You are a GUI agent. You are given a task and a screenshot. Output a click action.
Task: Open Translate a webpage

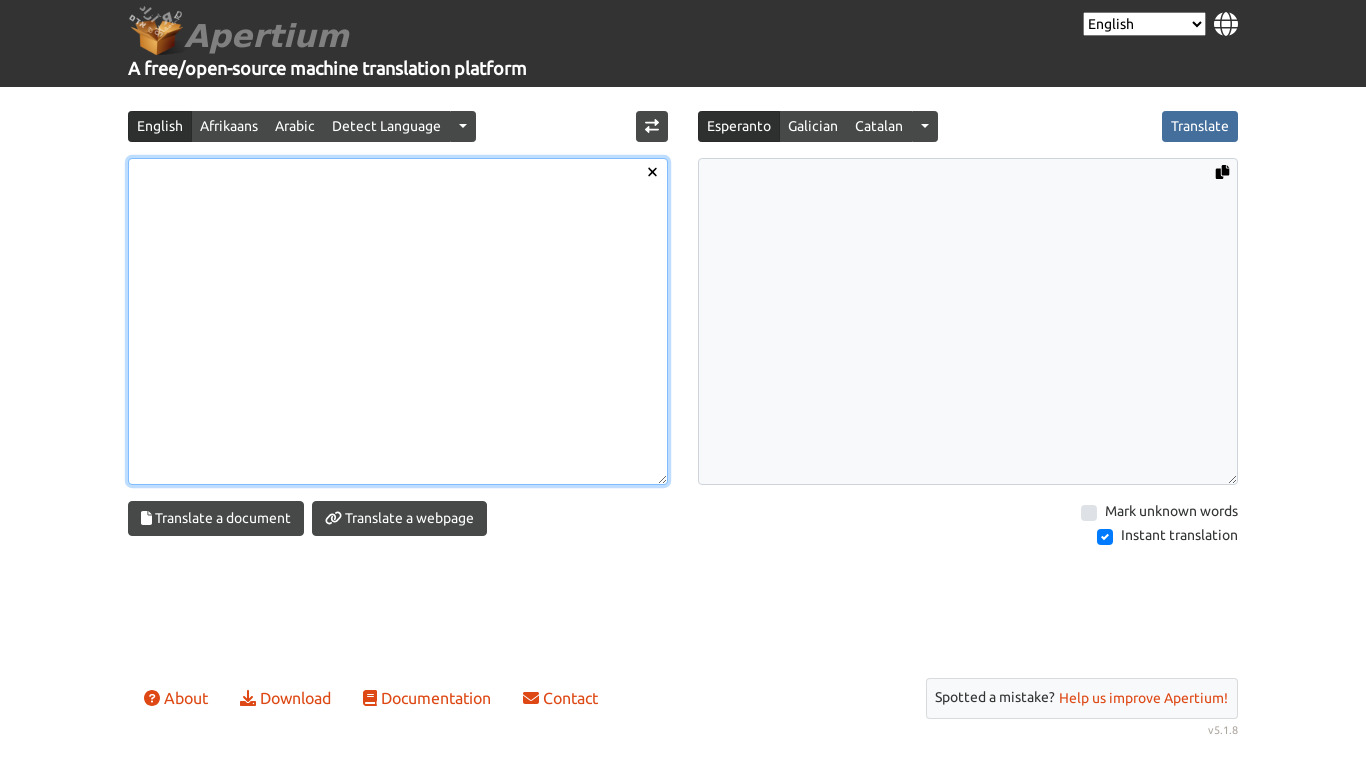coord(399,518)
